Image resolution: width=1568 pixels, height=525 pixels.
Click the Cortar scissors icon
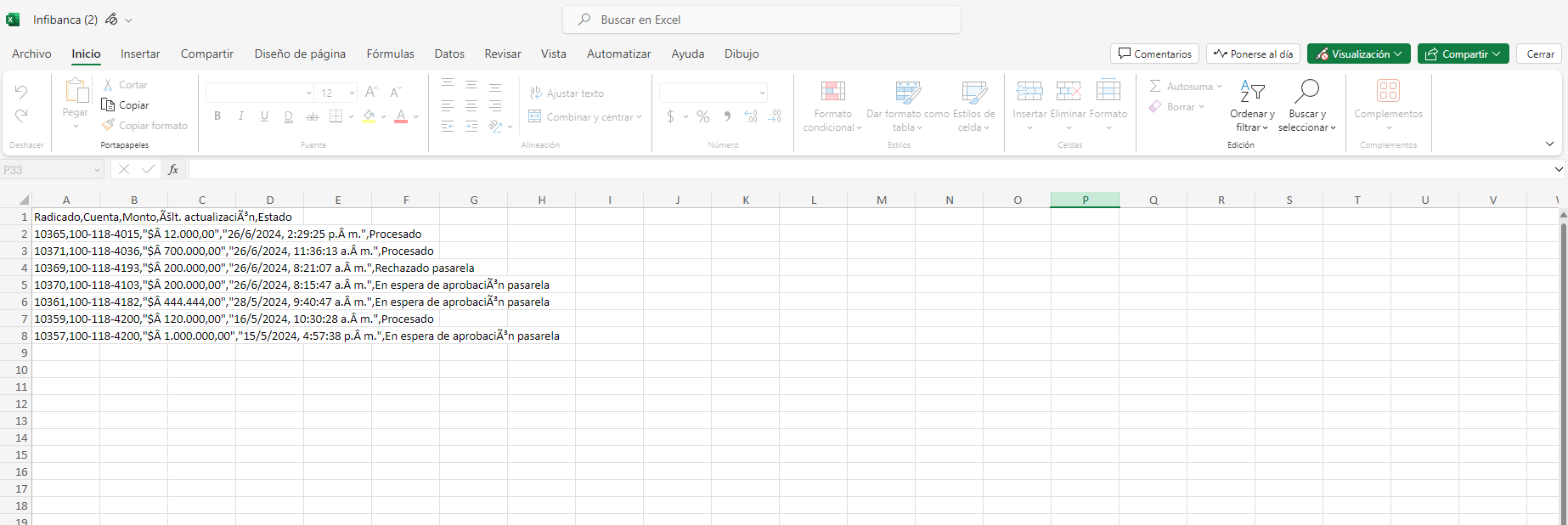pos(108,85)
